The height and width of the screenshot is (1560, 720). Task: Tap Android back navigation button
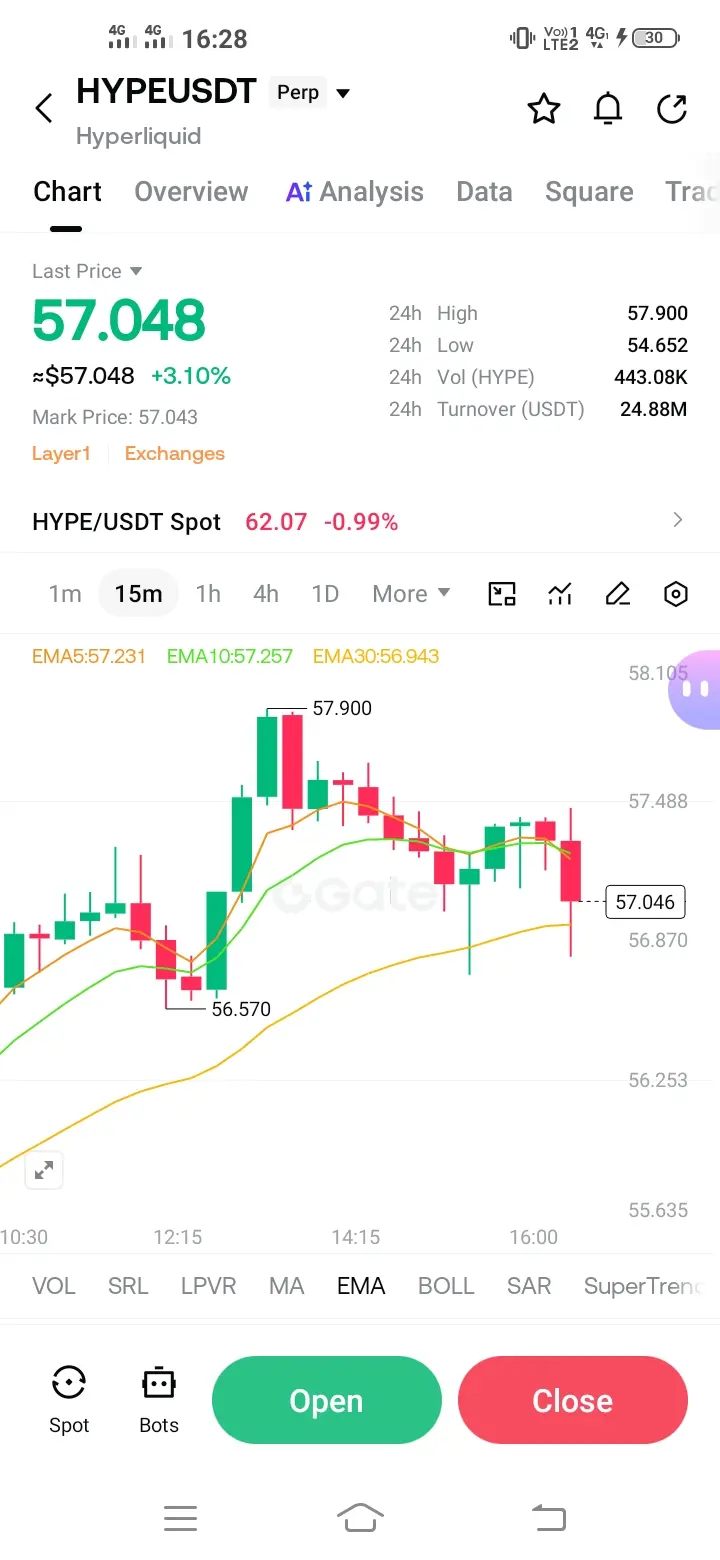click(548, 1519)
